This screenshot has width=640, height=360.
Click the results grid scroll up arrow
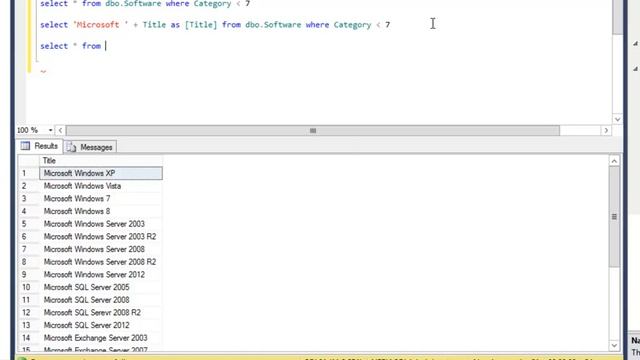point(614,161)
